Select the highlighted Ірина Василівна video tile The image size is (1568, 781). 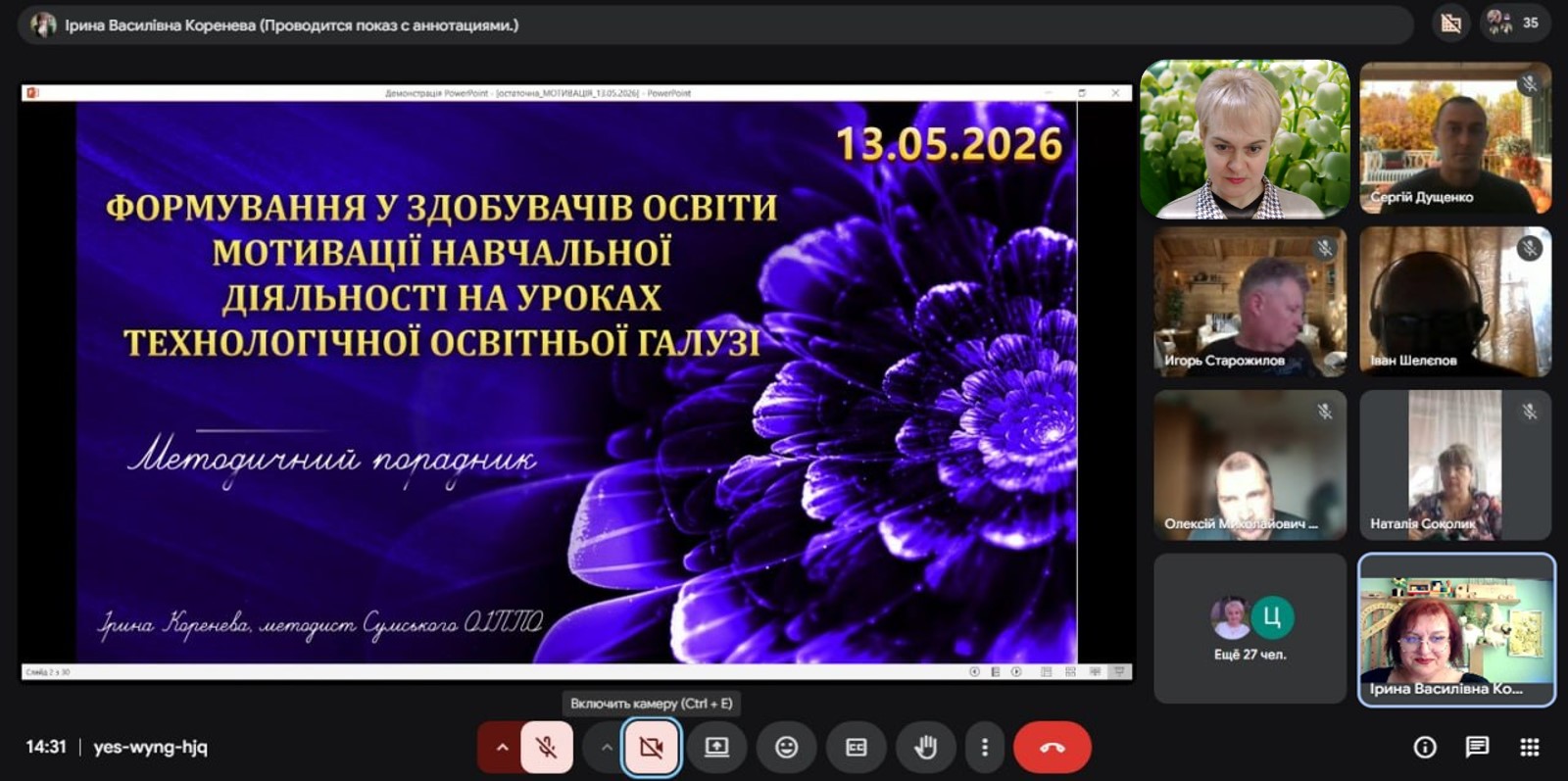coord(1456,629)
